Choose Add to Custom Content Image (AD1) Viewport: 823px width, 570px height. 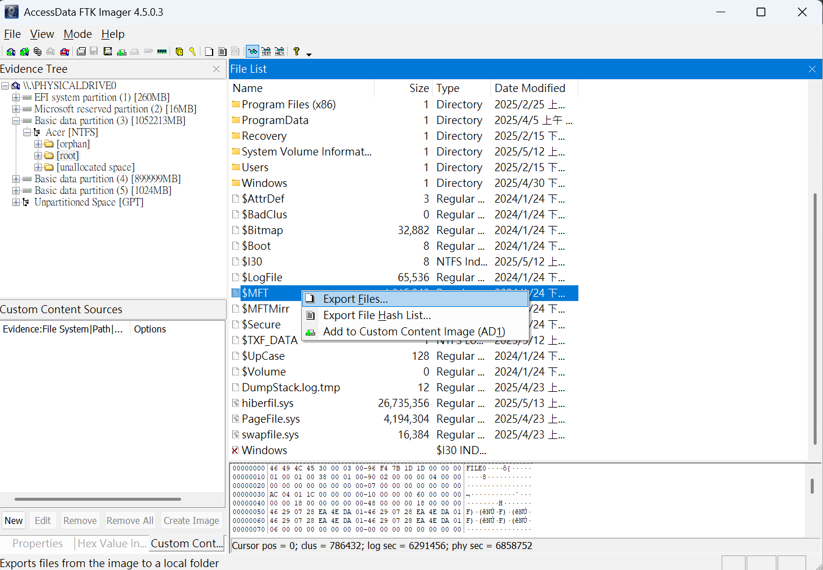tap(415, 332)
